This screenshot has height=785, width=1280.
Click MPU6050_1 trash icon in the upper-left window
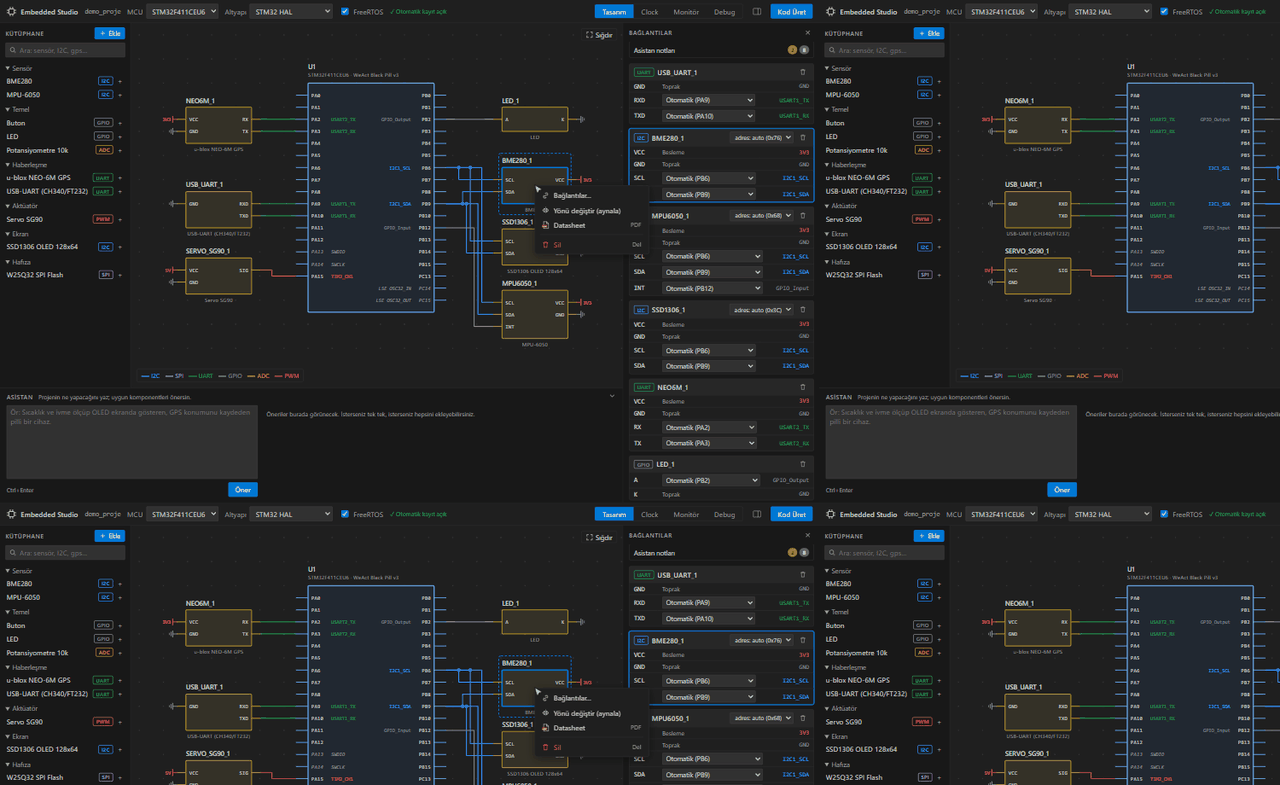click(803, 215)
